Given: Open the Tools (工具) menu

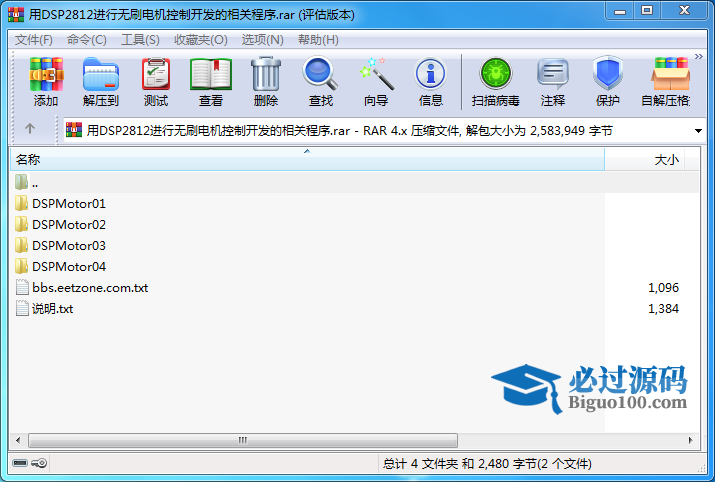Looking at the screenshot, I should click(140, 40).
